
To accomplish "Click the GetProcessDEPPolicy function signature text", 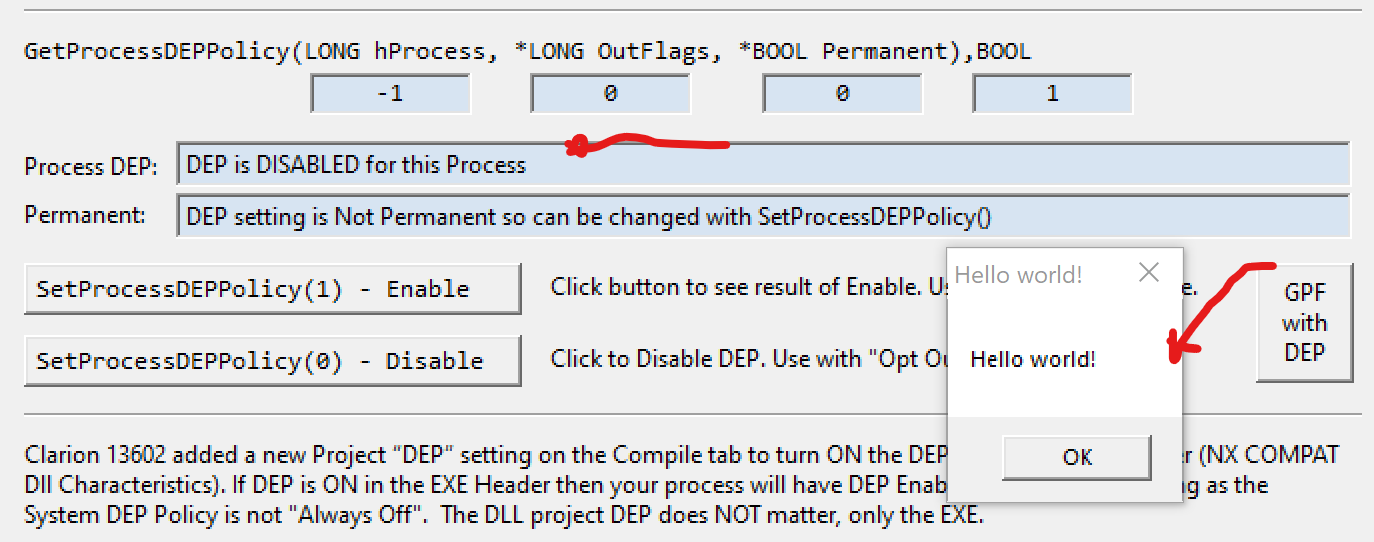I will 527,51.
